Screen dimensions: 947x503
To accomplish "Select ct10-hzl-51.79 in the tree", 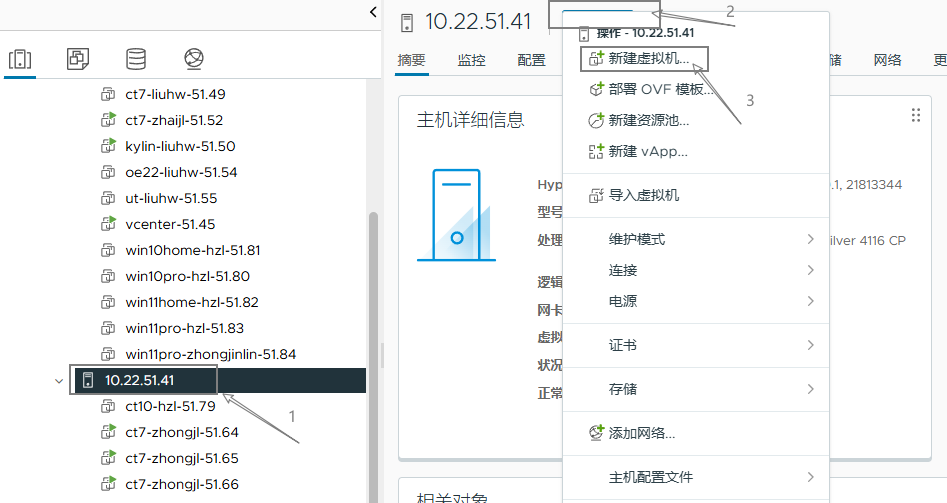I will [170, 406].
